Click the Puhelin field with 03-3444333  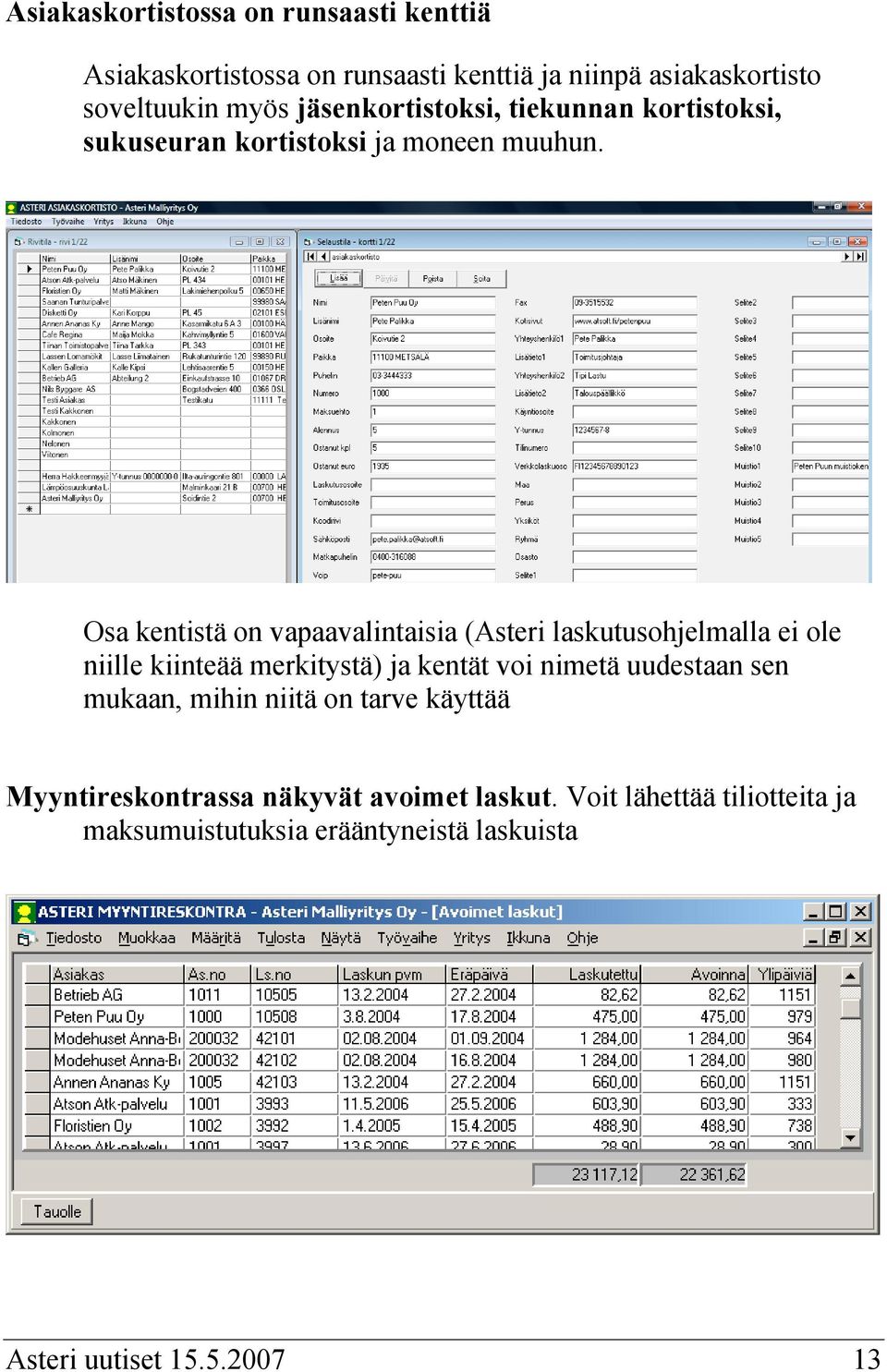[x=432, y=376]
